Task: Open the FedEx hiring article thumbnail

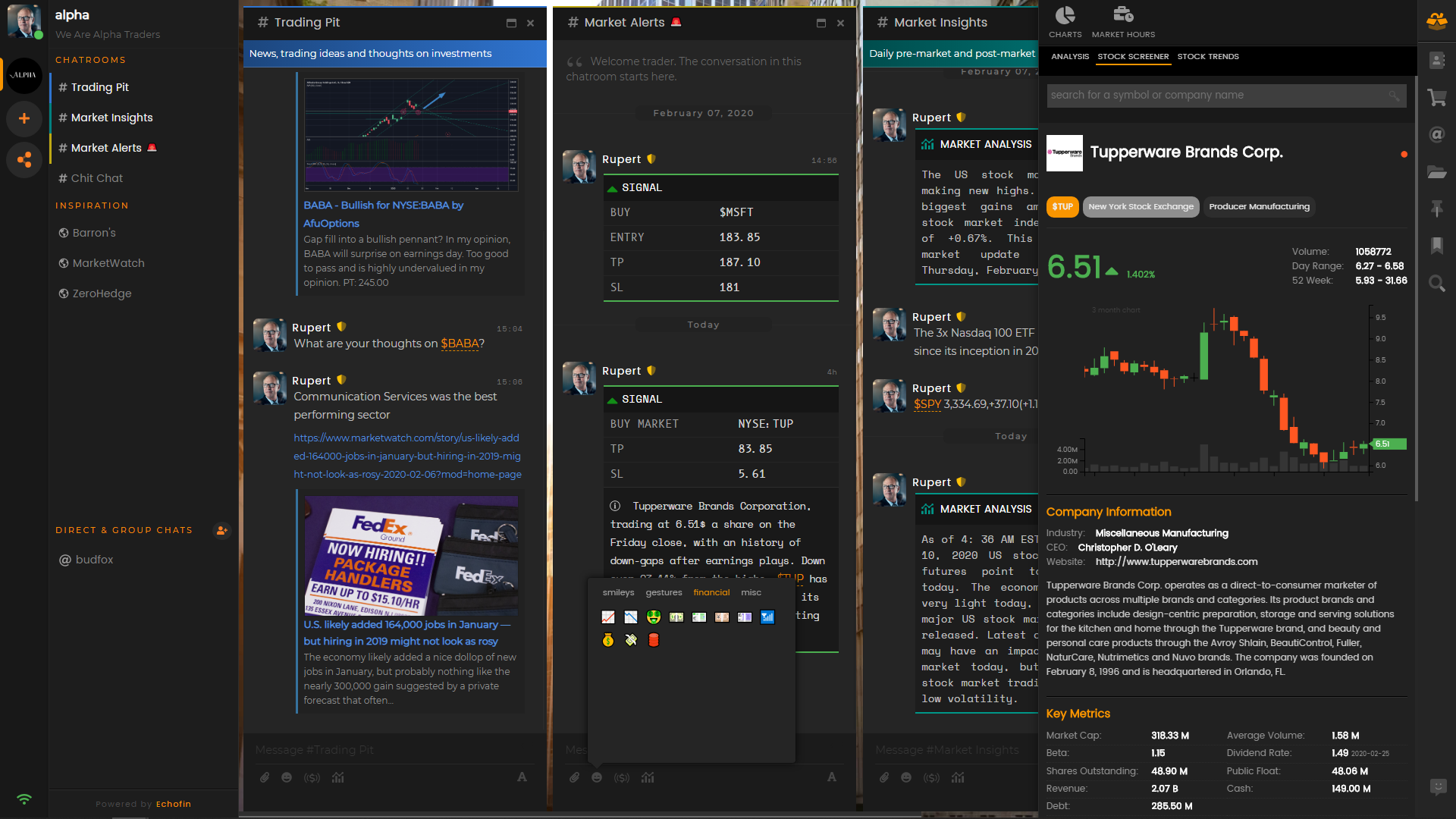Action: click(x=411, y=556)
